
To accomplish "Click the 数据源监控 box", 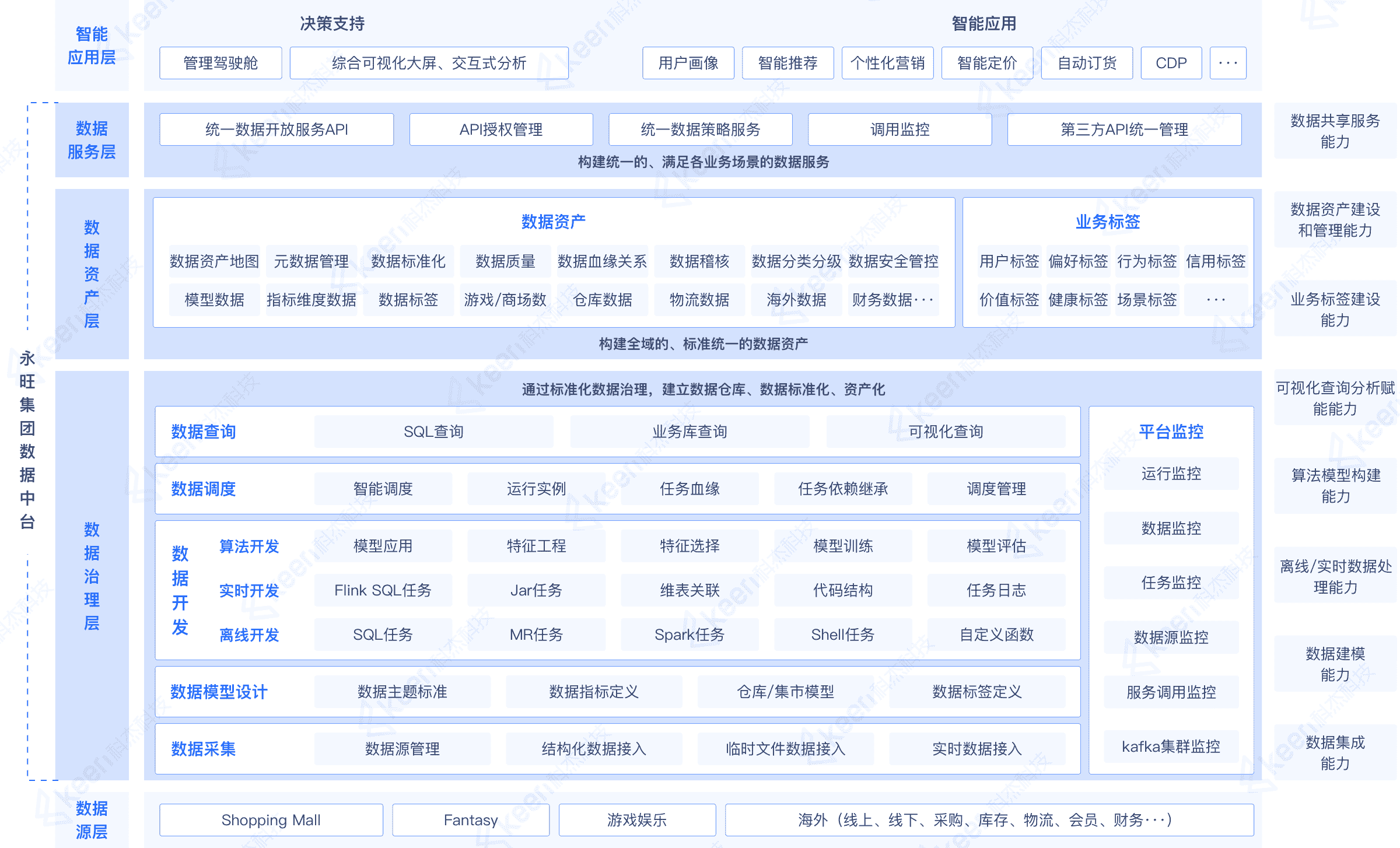I will (1171, 637).
